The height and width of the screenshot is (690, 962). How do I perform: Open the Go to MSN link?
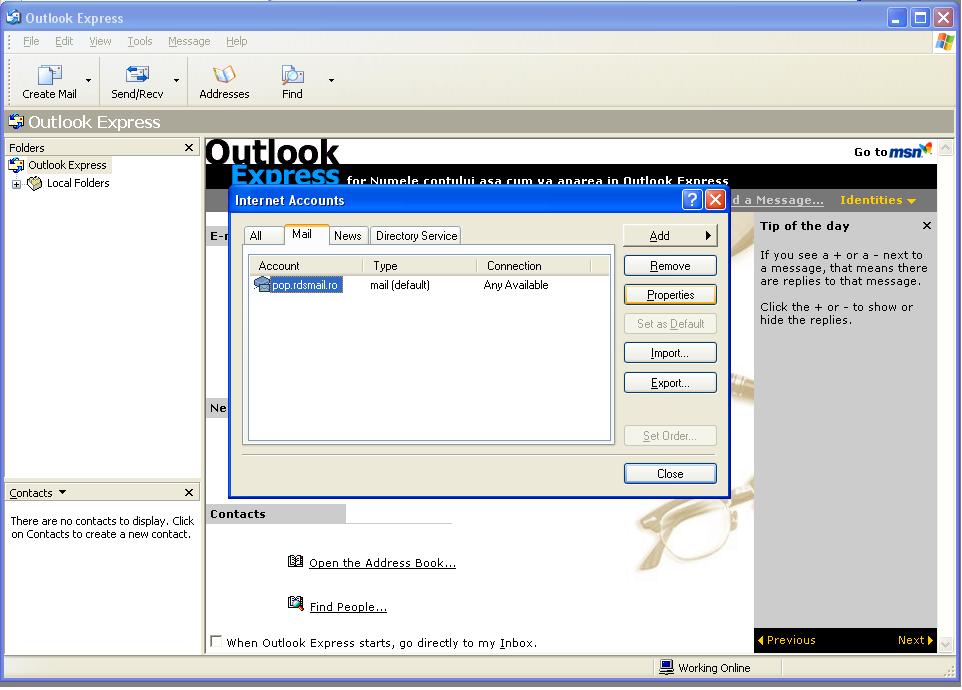[x=893, y=151]
